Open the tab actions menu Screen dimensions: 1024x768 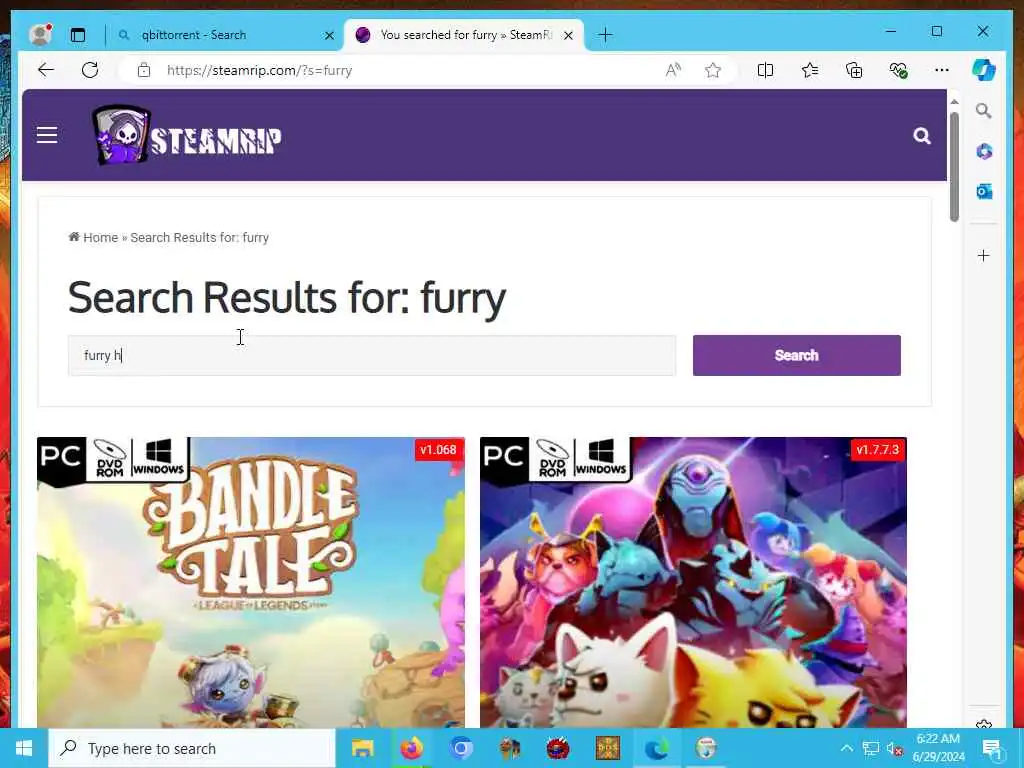pyautogui.click(x=78, y=35)
